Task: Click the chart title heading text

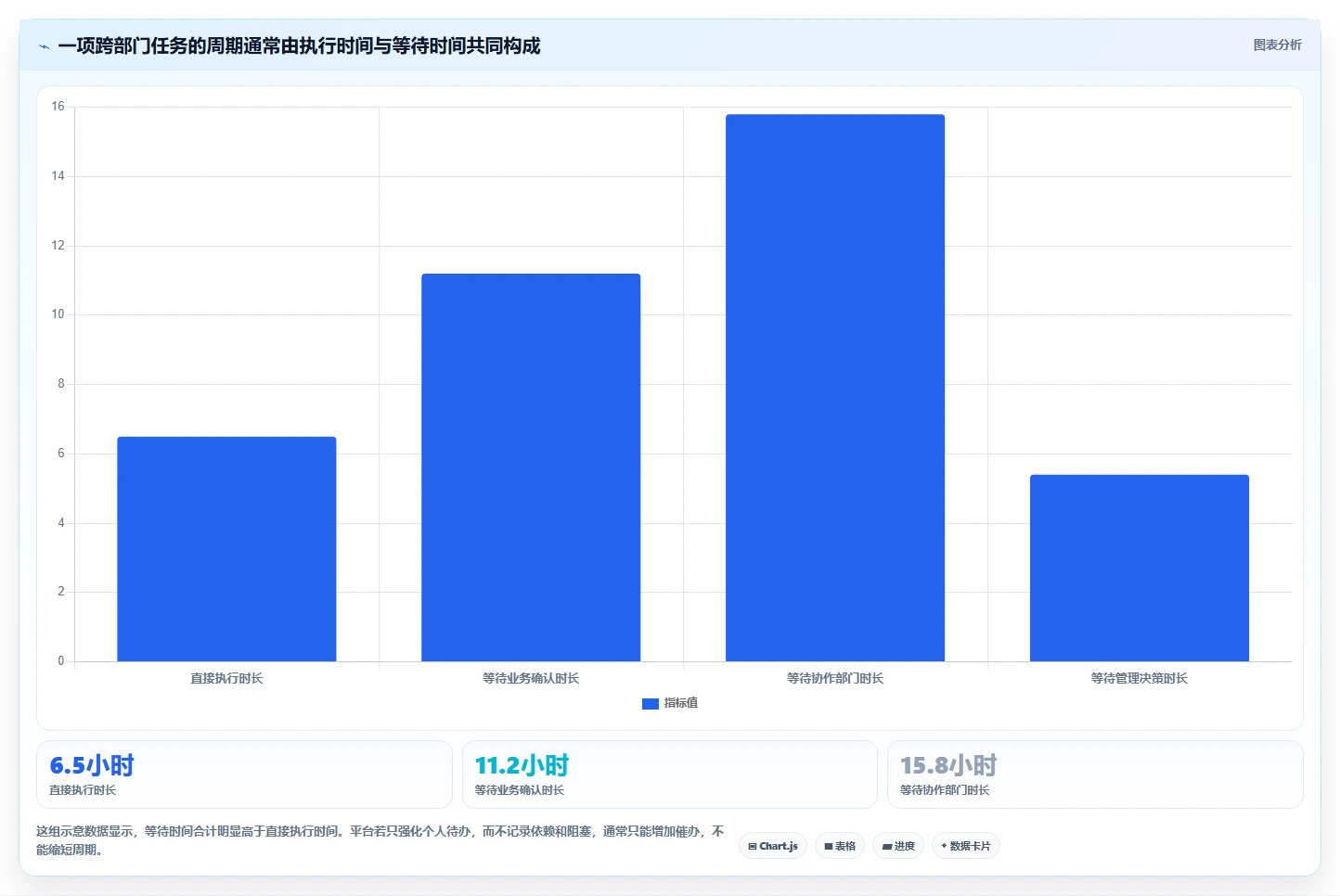Action: point(299,45)
